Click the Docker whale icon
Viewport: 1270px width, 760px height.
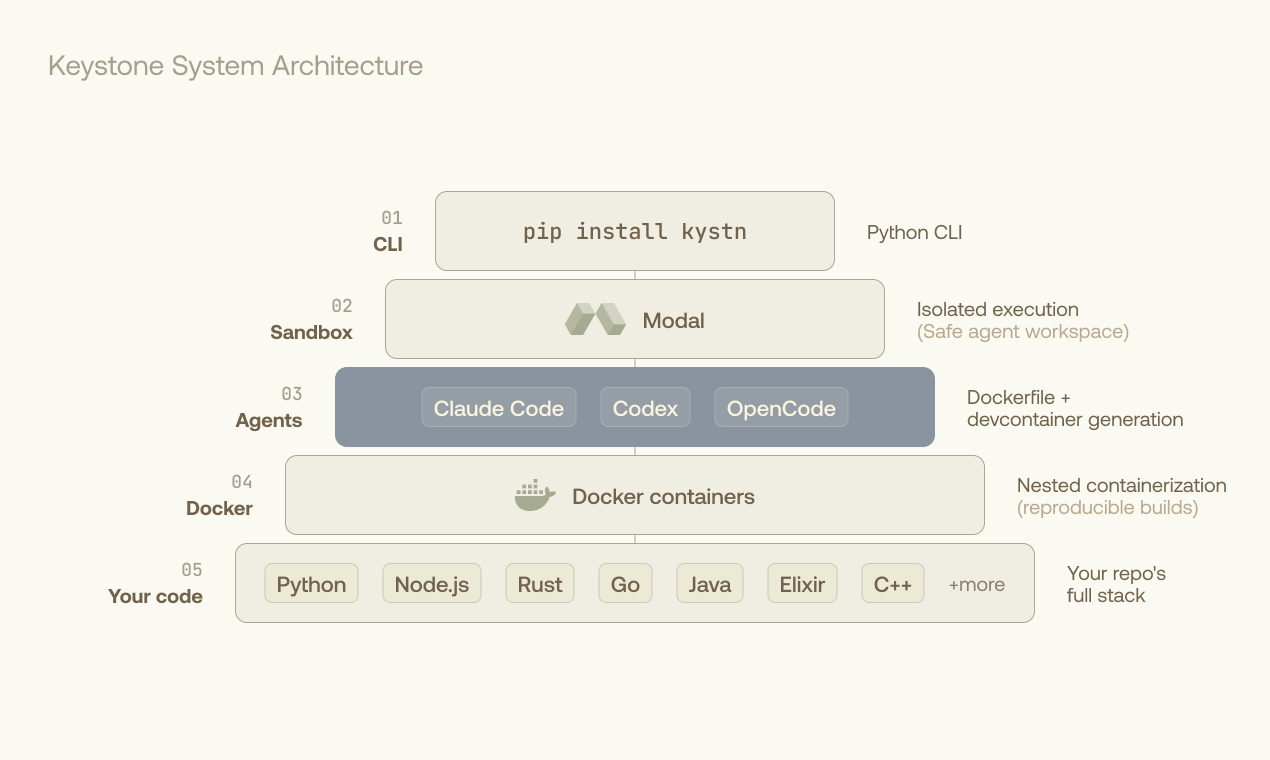click(x=535, y=496)
